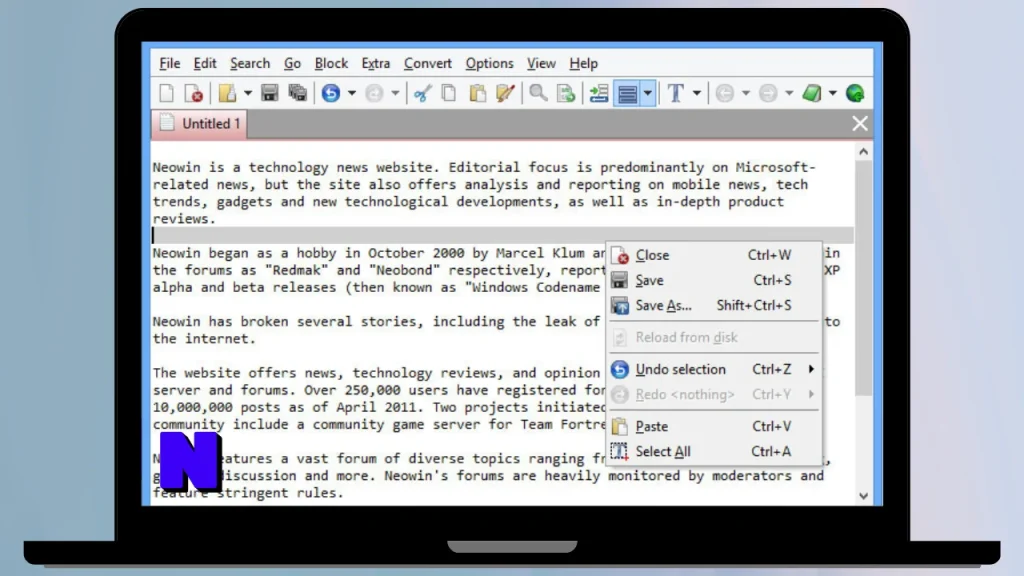Expand the Undo history dropdown arrow
This screenshot has width=1024, height=576.
point(351,93)
